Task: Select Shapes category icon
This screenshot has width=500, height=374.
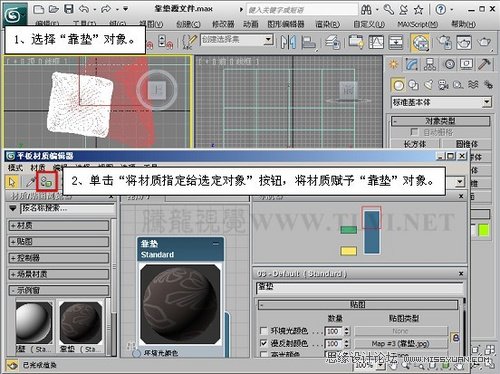Action: [414, 85]
